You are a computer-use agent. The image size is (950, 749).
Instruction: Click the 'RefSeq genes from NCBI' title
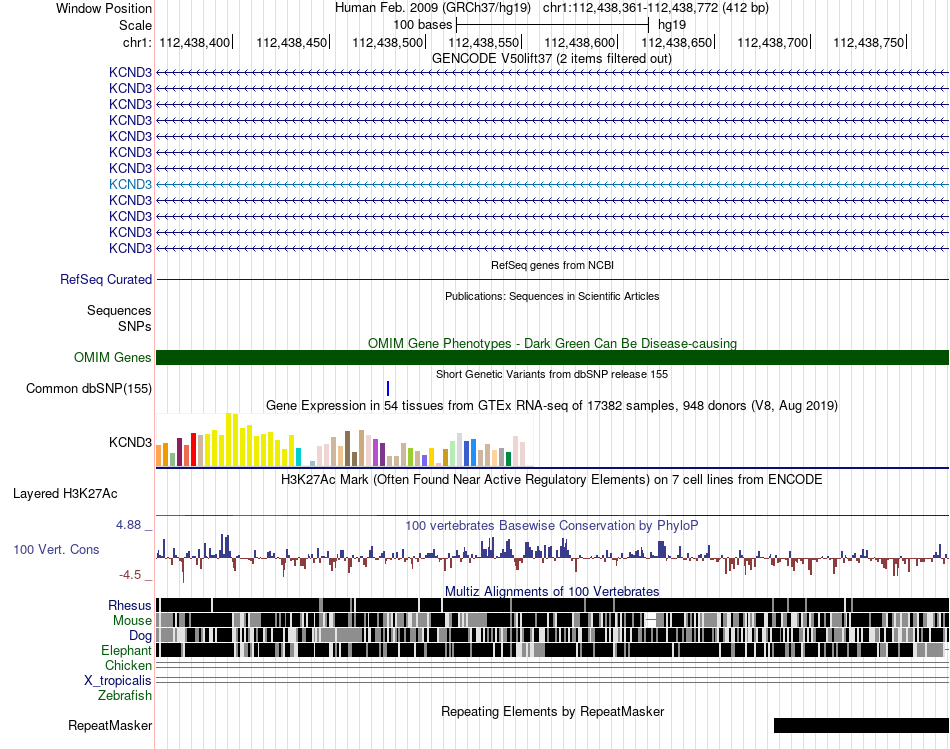pos(552,265)
